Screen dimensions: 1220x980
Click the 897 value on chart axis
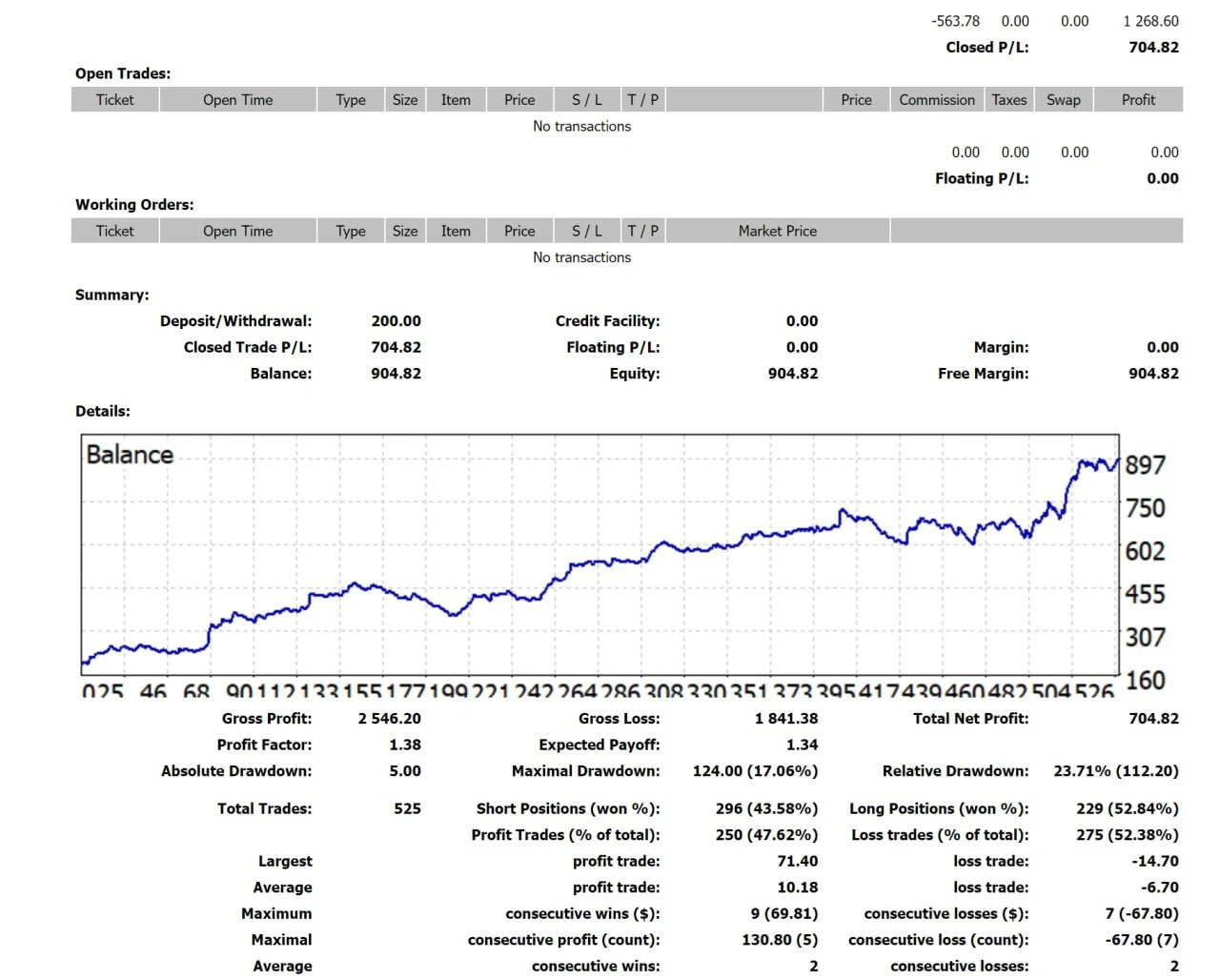pos(1145,465)
